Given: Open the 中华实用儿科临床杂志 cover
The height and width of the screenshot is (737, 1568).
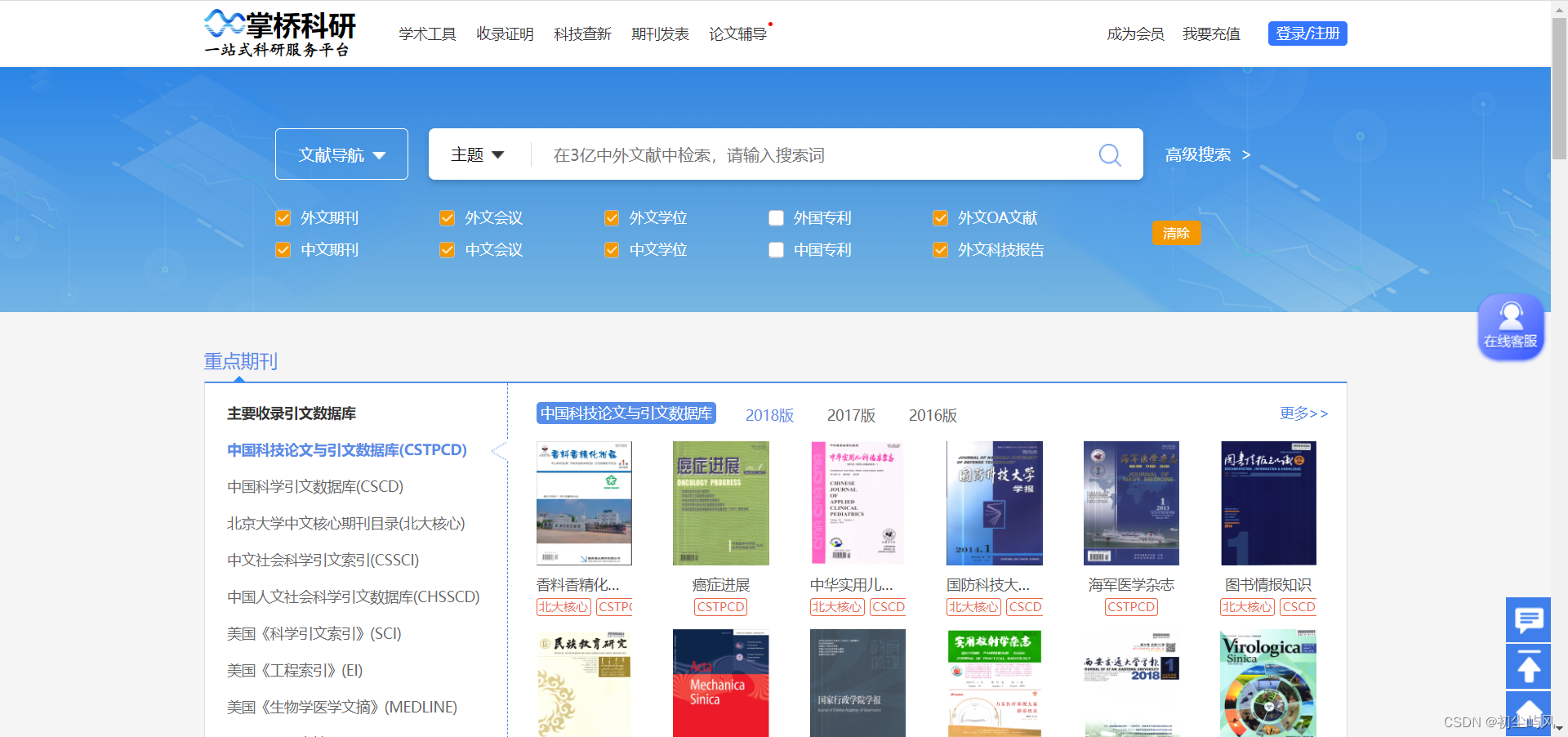Looking at the screenshot, I should [857, 503].
